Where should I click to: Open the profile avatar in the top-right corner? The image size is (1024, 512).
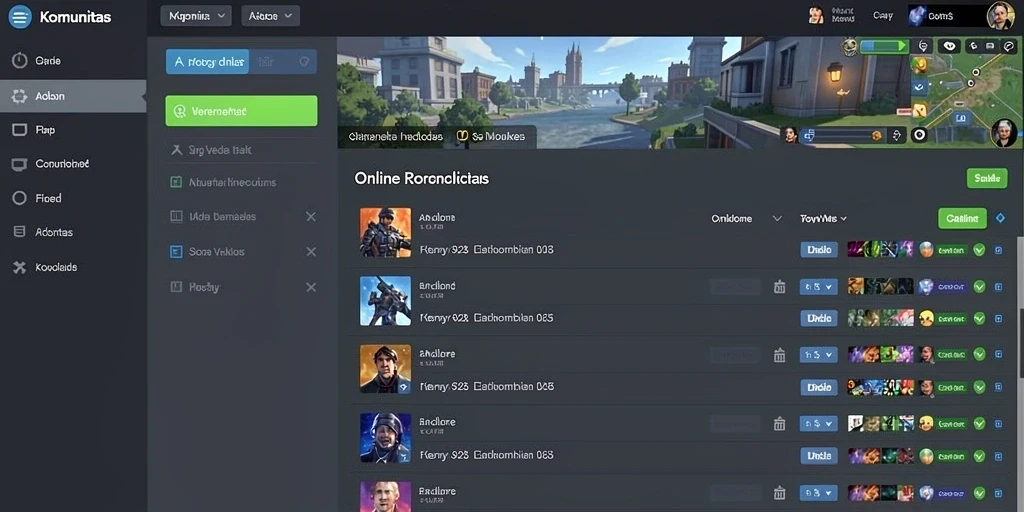tap(1000, 16)
